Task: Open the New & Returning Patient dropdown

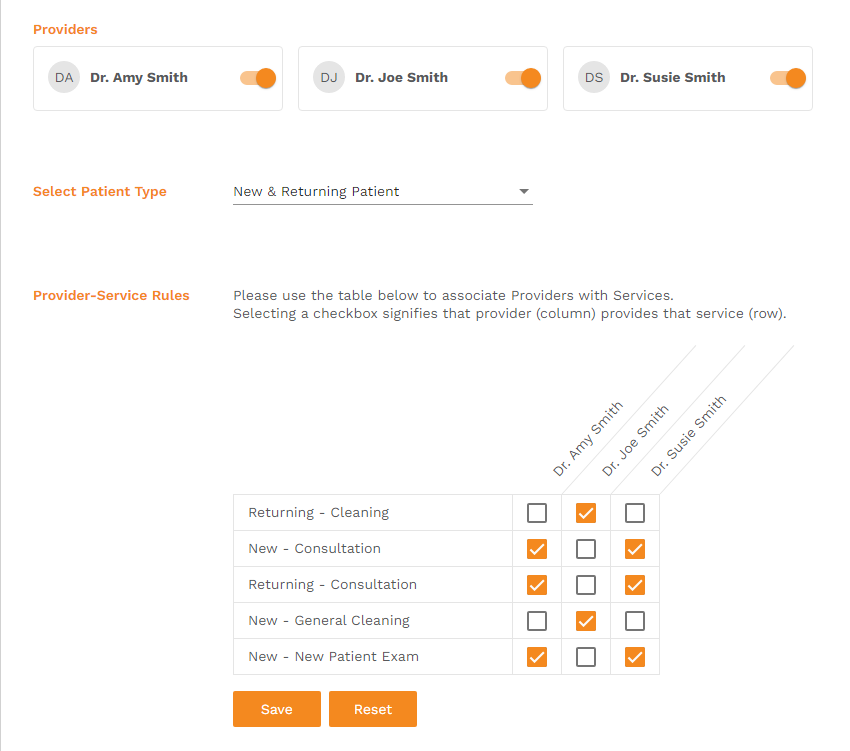Action: (383, 191)
